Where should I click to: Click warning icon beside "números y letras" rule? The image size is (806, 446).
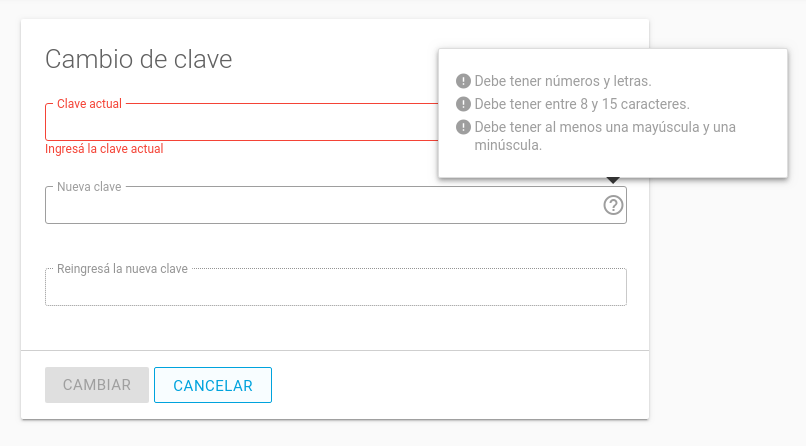pyautogui.click(x=463, y=81)
